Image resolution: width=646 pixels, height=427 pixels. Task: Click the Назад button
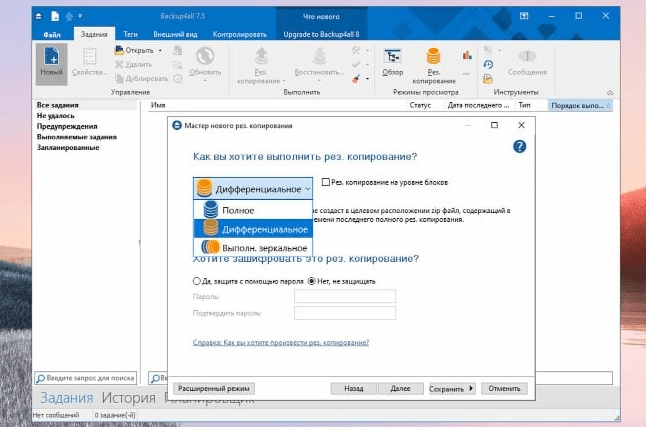353,388
